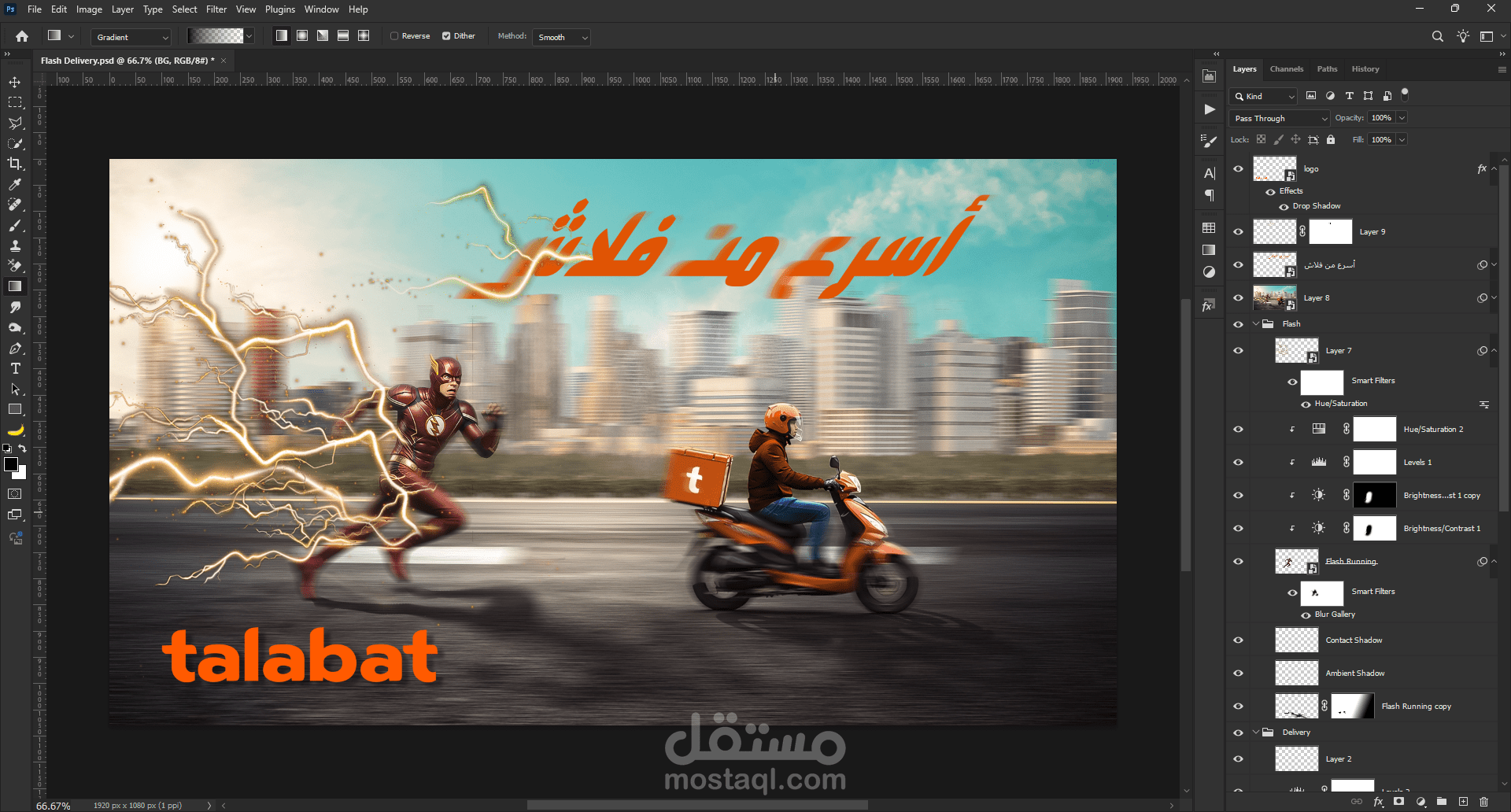Screen dimensions: 1511x812
Task: Select the Gradient tool in toolbar
Action: [15, 286]
